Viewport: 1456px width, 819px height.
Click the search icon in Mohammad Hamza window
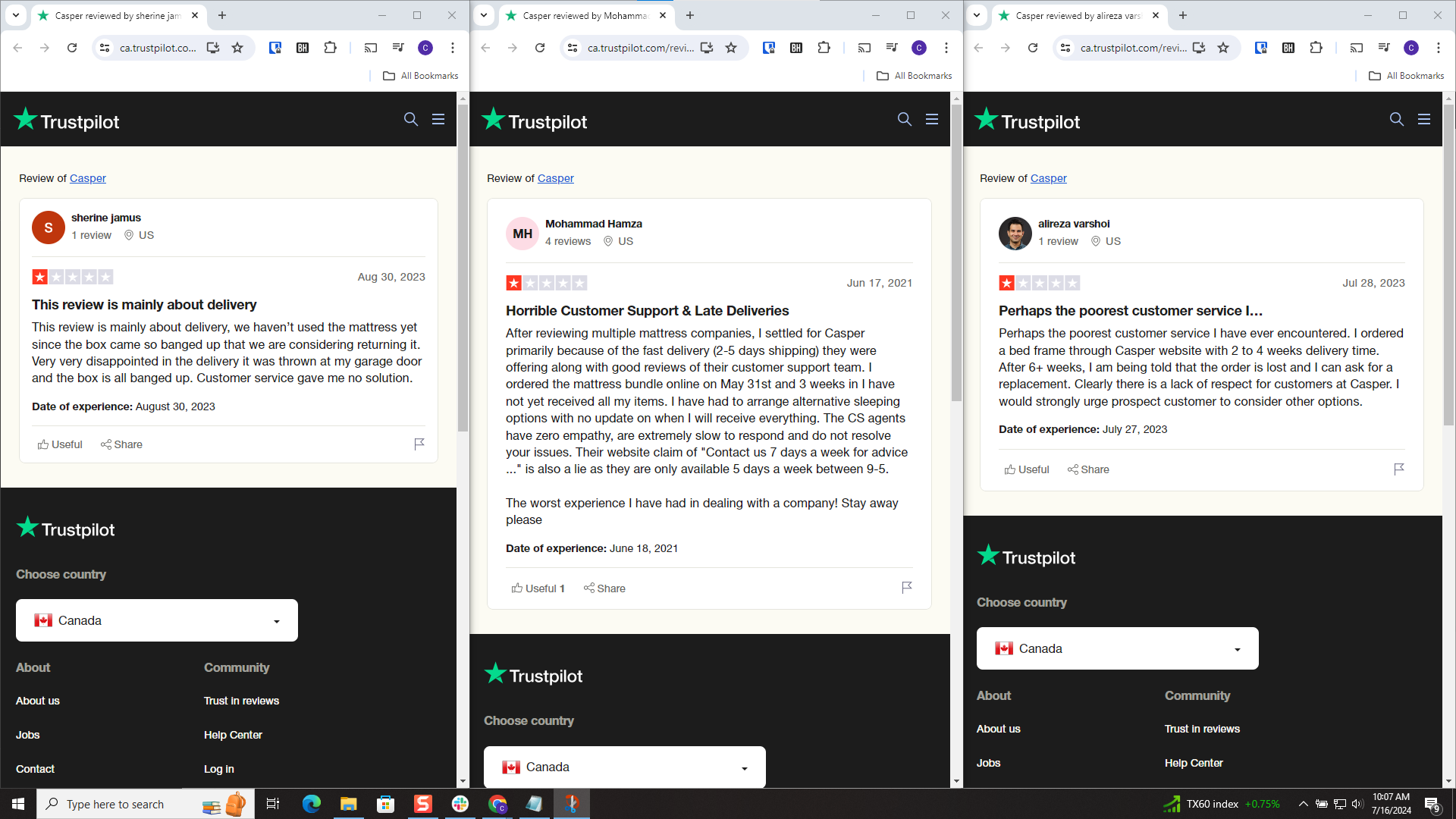click(905, 119)
